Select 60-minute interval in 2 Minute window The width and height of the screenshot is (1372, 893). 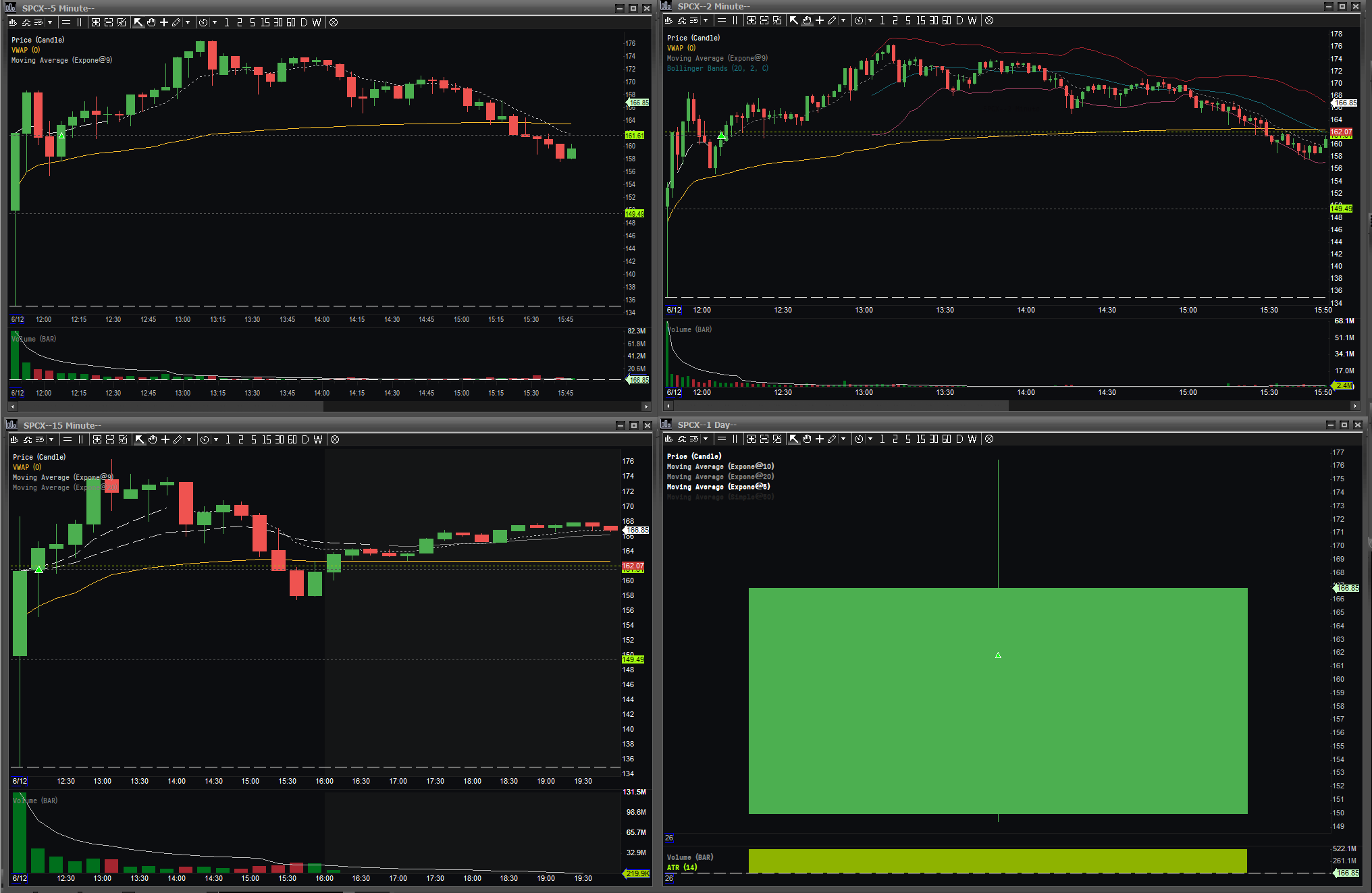point(947,20)
